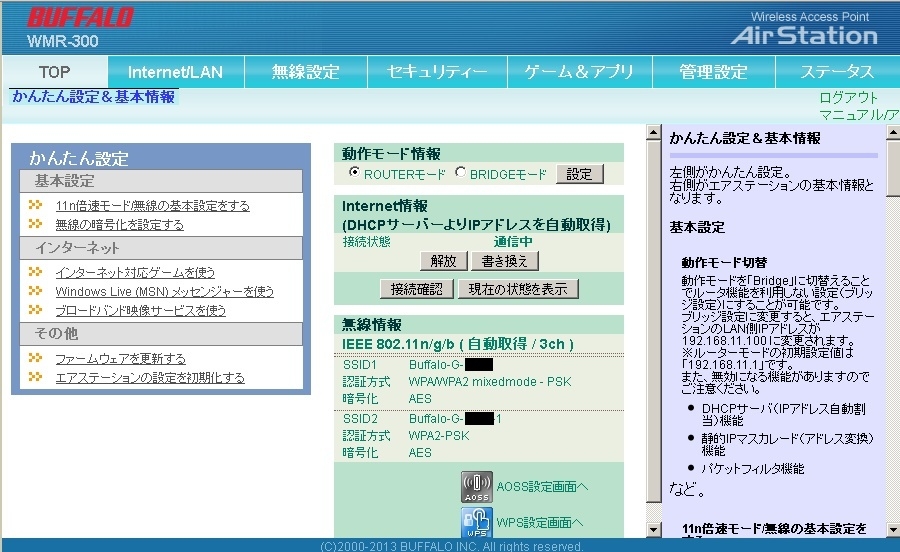Click the 通信中 connection status text
Viewport: 900px width, 552px height.
click(x=513, y=242)
